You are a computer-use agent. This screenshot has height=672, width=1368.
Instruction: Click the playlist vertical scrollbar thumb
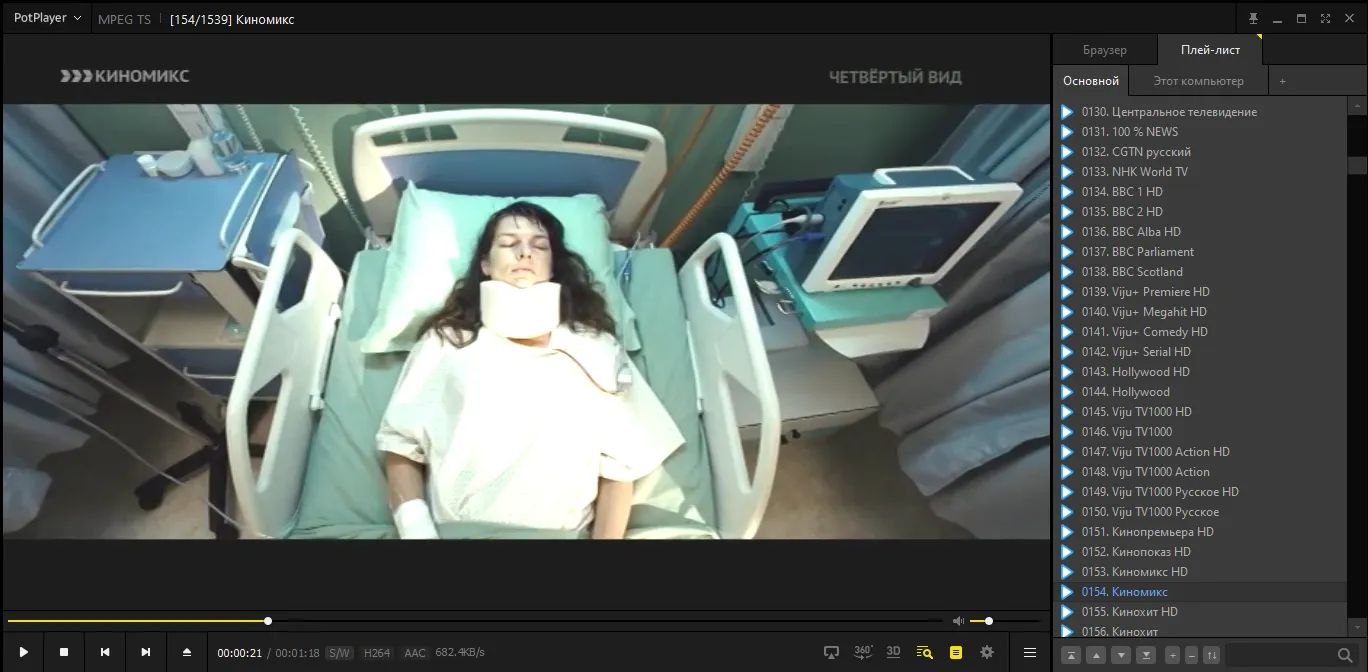pos(1357,165)
